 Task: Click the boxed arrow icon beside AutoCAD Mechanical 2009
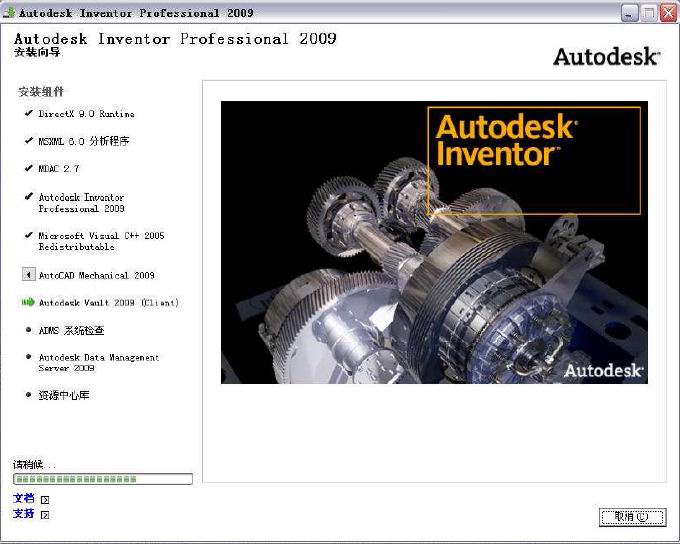[x=29, y=274]
